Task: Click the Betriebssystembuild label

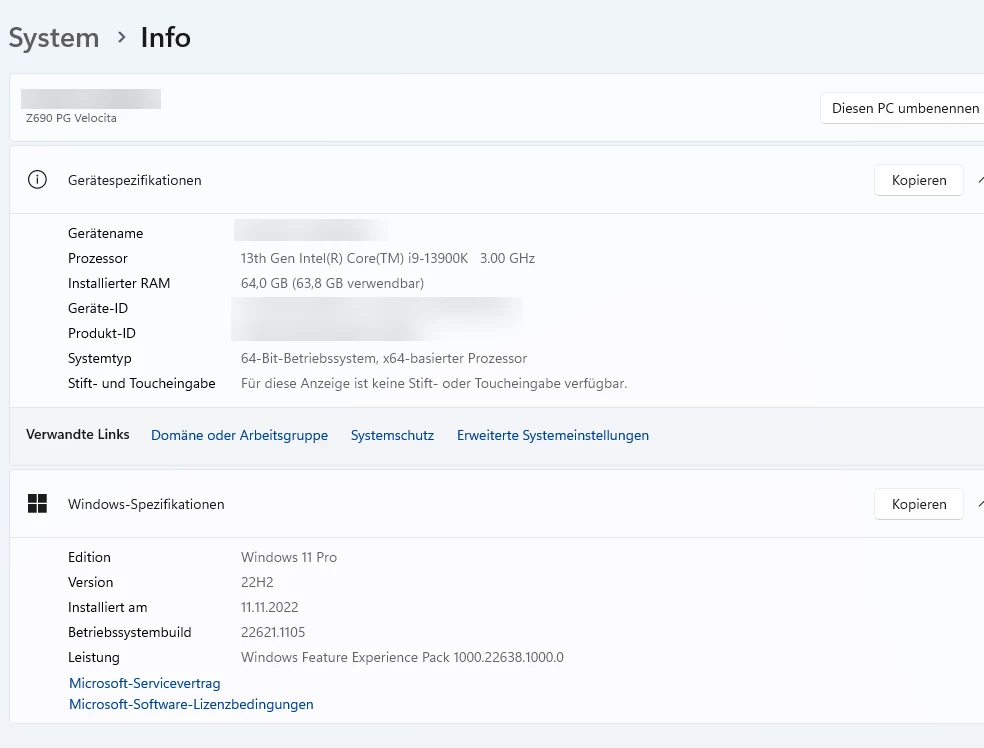Action: 130,633
